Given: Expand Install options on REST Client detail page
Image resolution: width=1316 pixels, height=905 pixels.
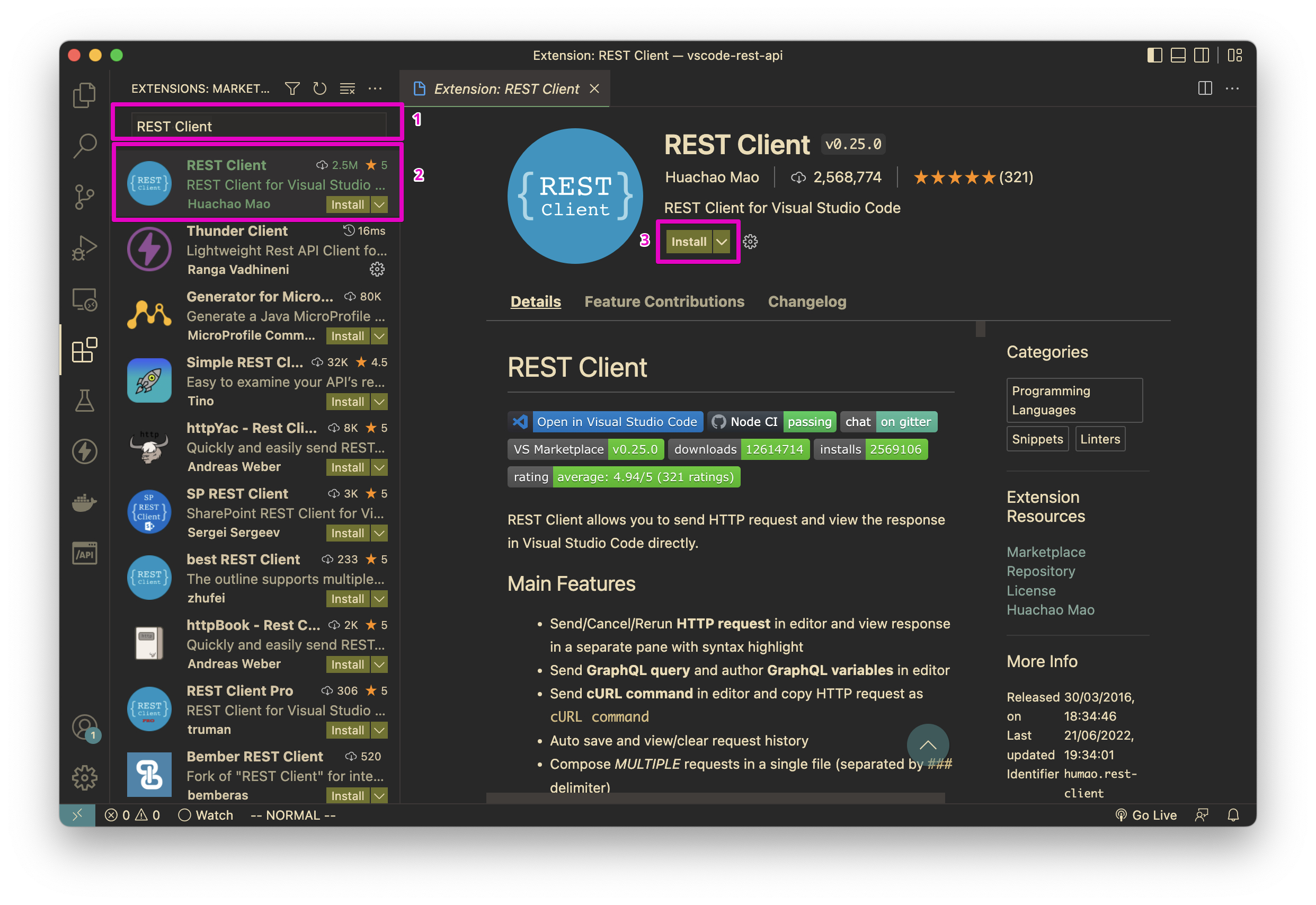Looking at the screenshot, I should click(721, 242).
